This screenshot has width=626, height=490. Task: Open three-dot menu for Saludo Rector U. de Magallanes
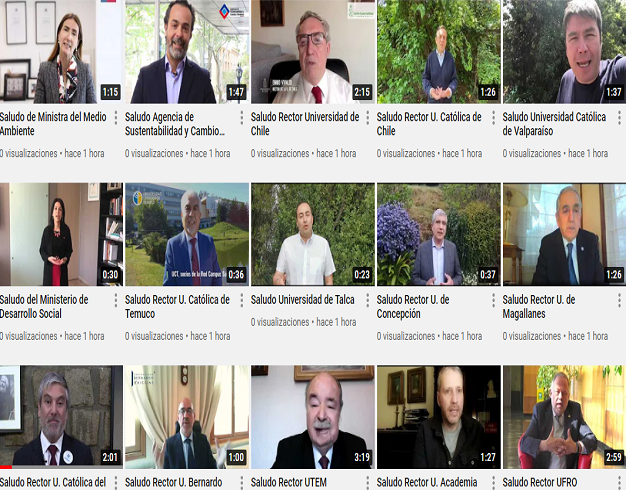pos(619,300)
